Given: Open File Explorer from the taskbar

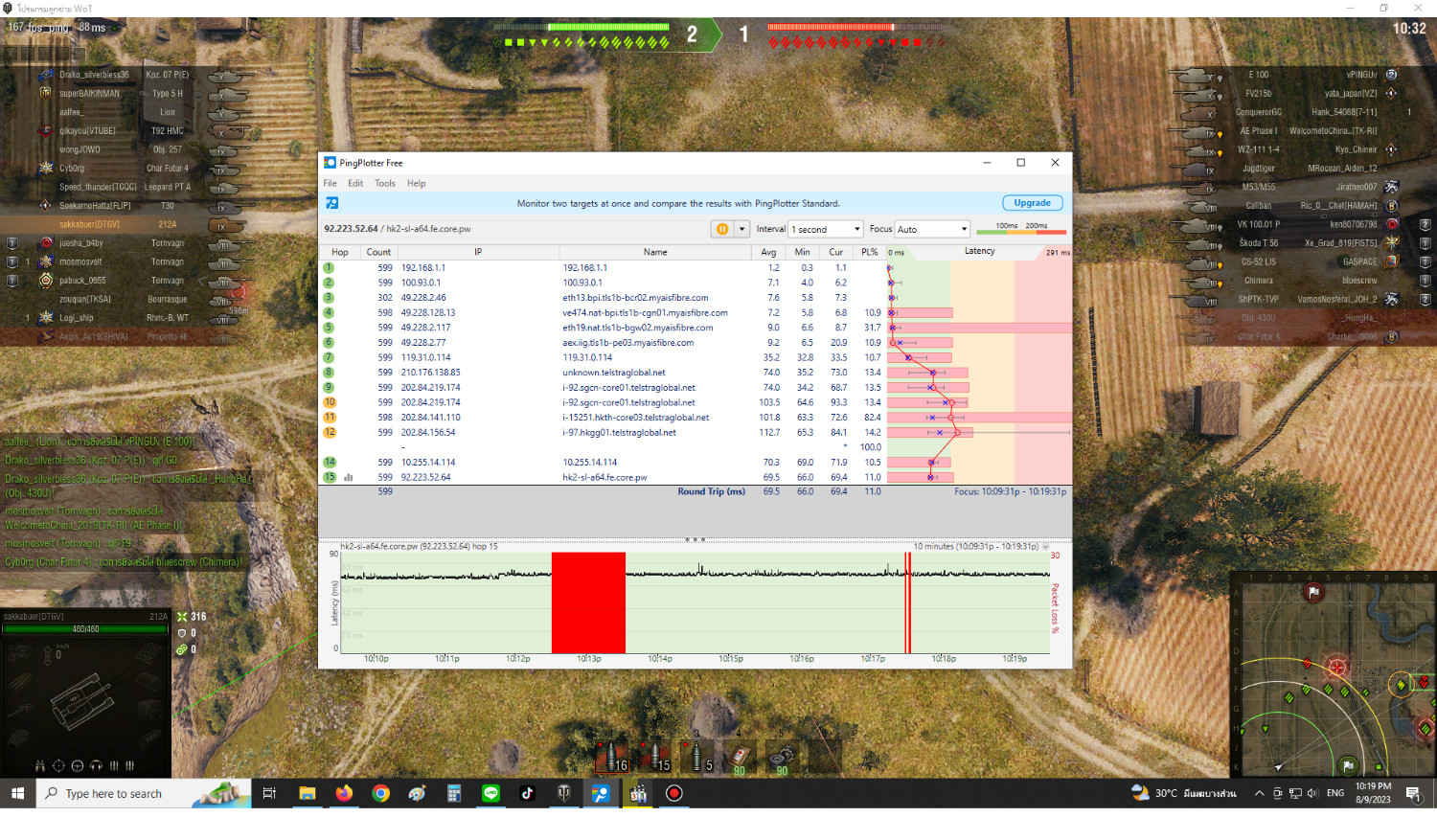Looking at the screenshot, I should 307,793.
